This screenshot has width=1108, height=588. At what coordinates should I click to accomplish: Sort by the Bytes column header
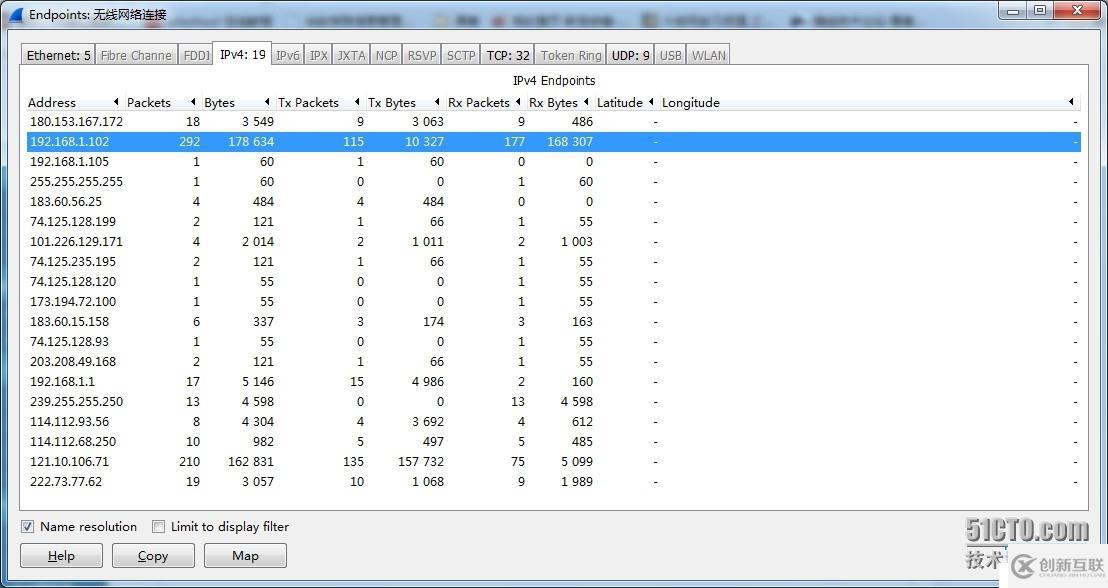click(237, 102)
